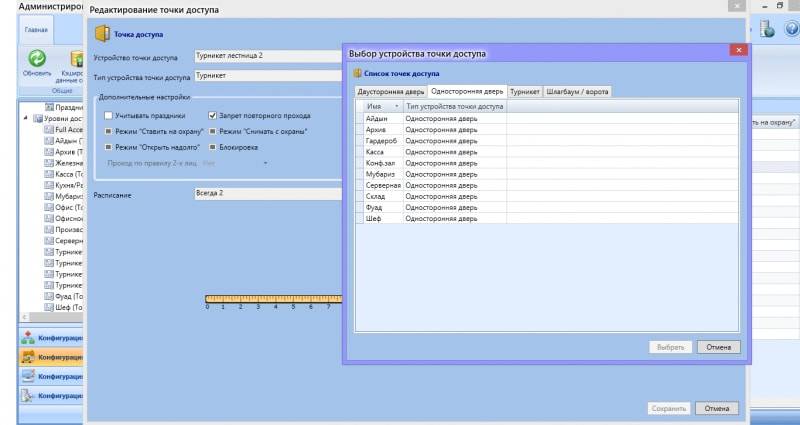Select Айдын row in device table
Image resolution: width=800 pixels, height=425 pixels.
[547, 118]
